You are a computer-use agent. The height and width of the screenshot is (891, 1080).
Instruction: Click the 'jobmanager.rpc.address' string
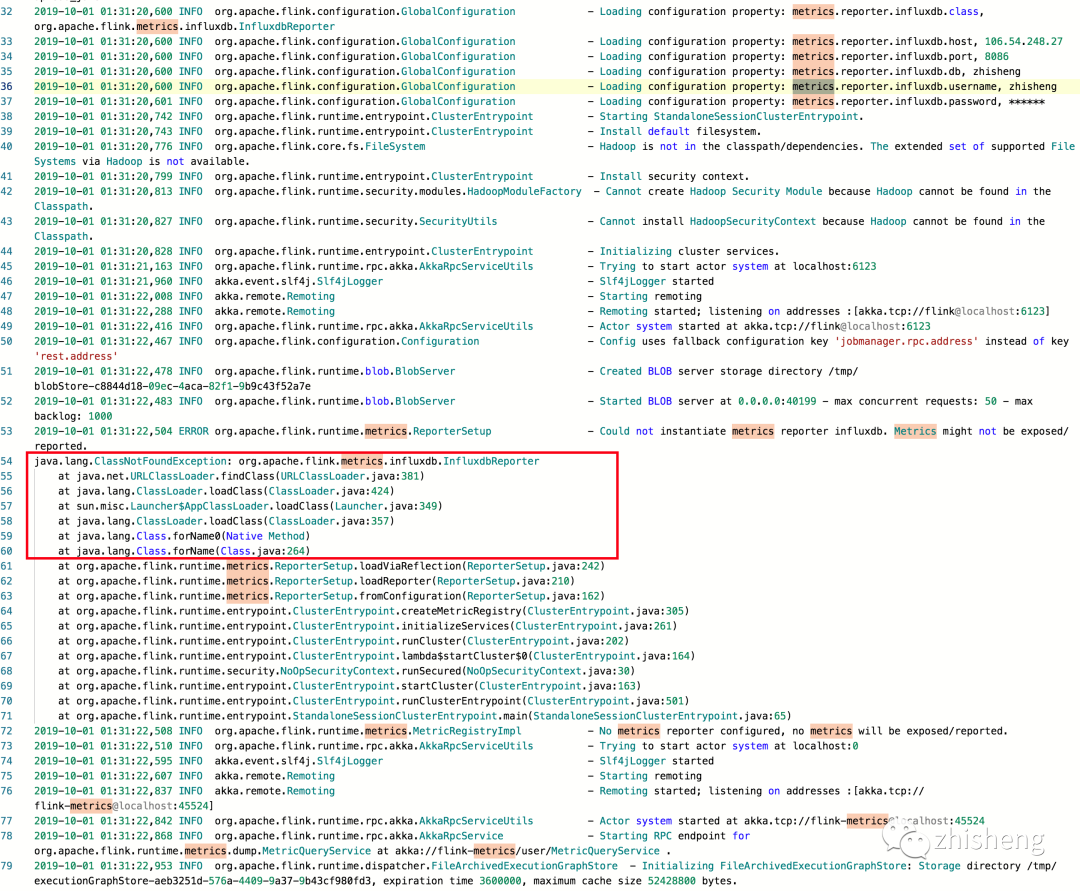(x=906, y=342)
